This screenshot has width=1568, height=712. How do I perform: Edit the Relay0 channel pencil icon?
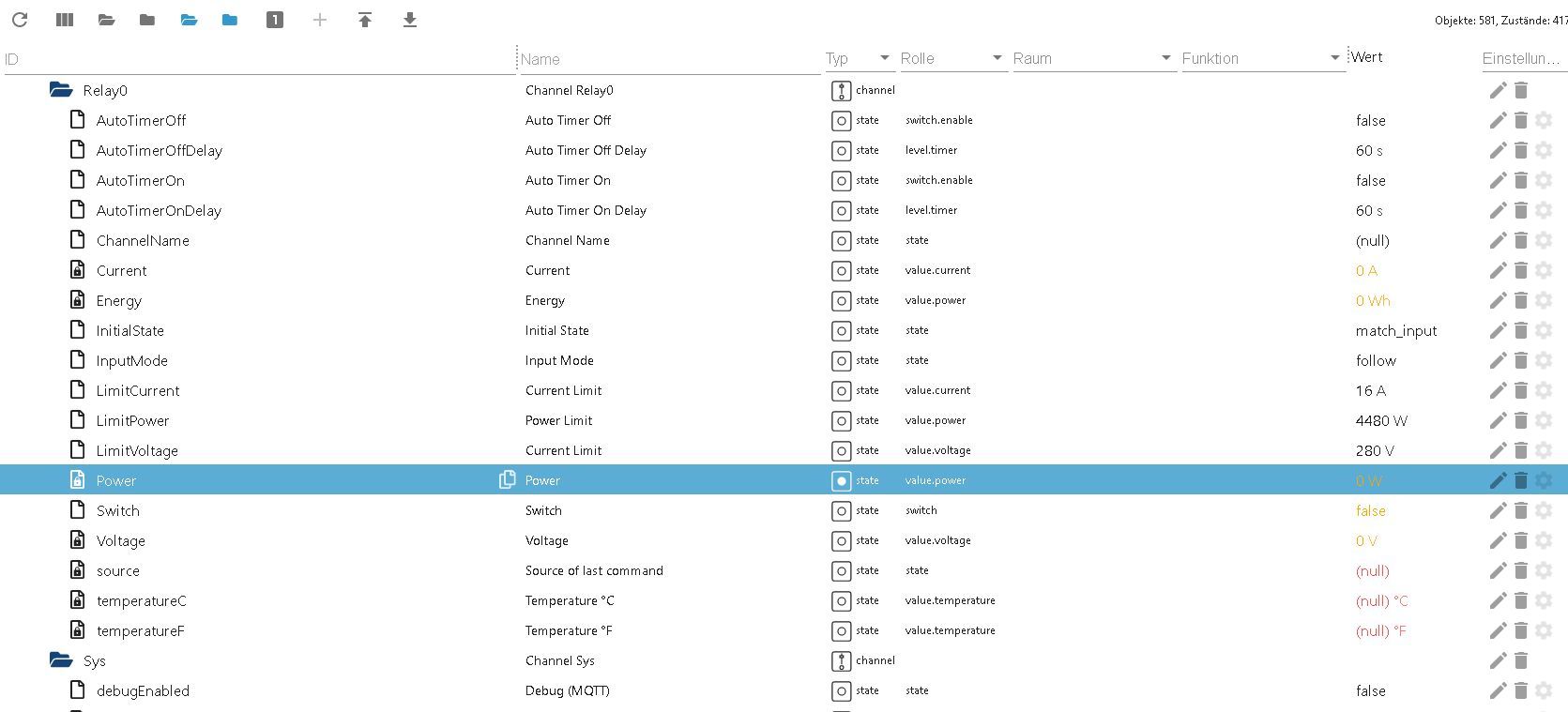point(1498,90)
